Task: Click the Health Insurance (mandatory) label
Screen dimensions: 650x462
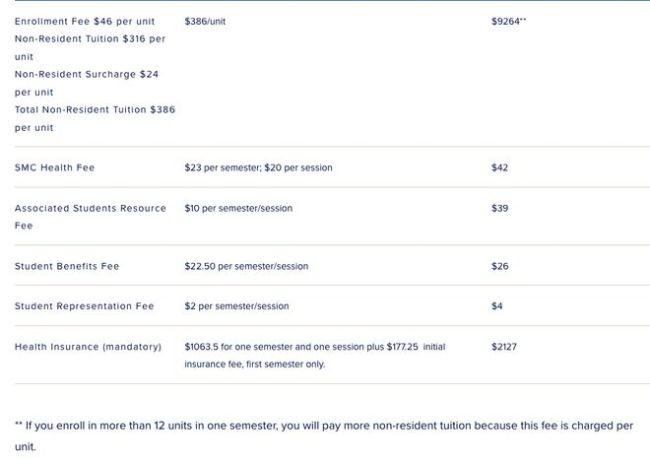Action: (x=87, y=347)
